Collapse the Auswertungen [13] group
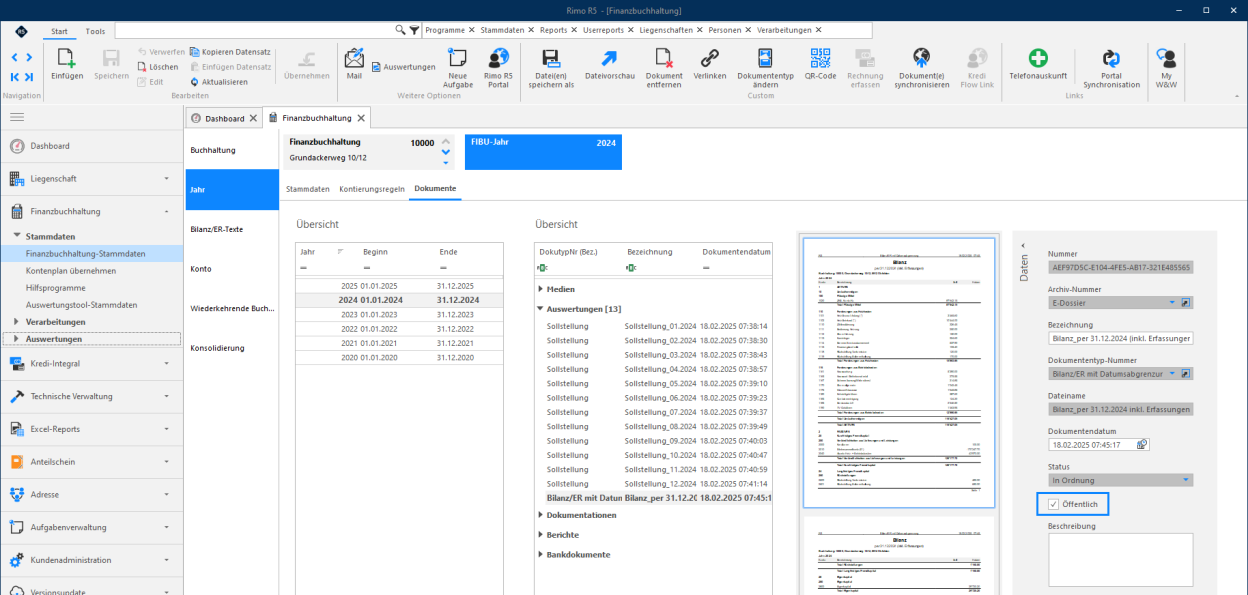1248x595 pixels. [x=541, y=309]
